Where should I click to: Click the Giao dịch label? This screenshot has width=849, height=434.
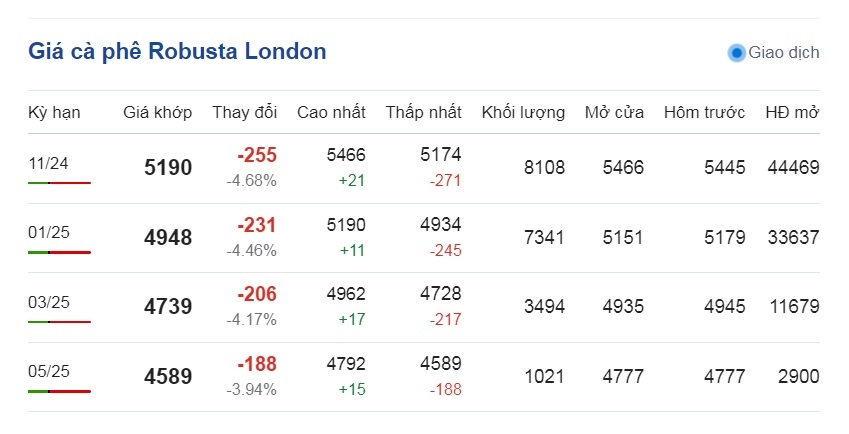pyautogui.click(x=783, y=52)
